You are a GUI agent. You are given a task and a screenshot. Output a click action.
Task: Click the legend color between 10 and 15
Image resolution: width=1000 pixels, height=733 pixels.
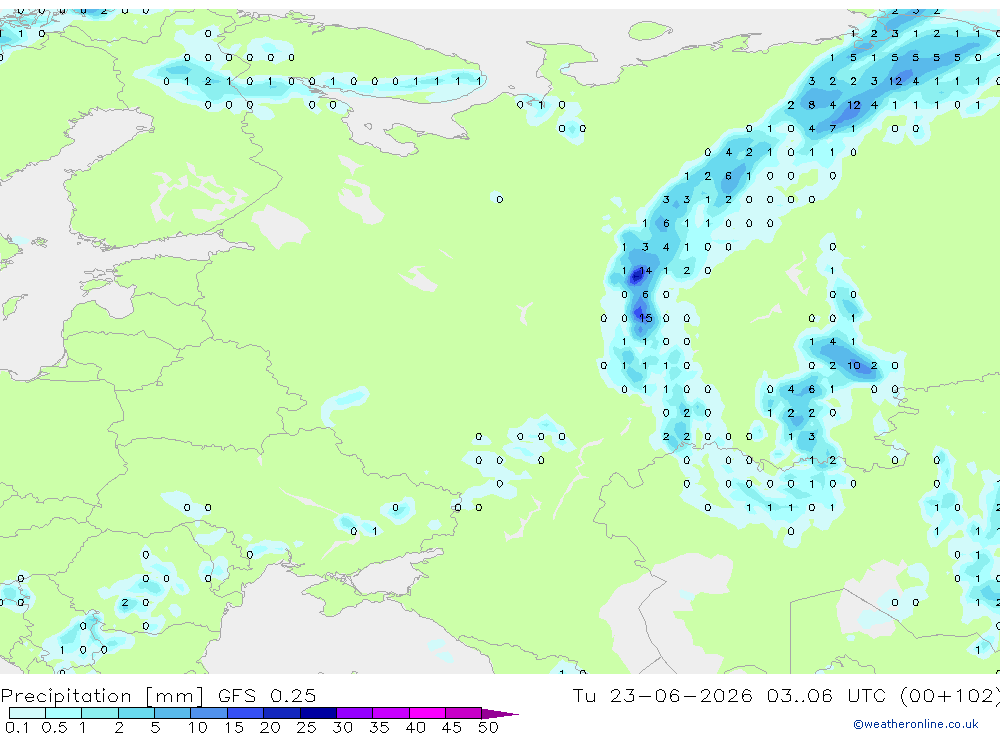pyautogui.click(x=209, y=713)
